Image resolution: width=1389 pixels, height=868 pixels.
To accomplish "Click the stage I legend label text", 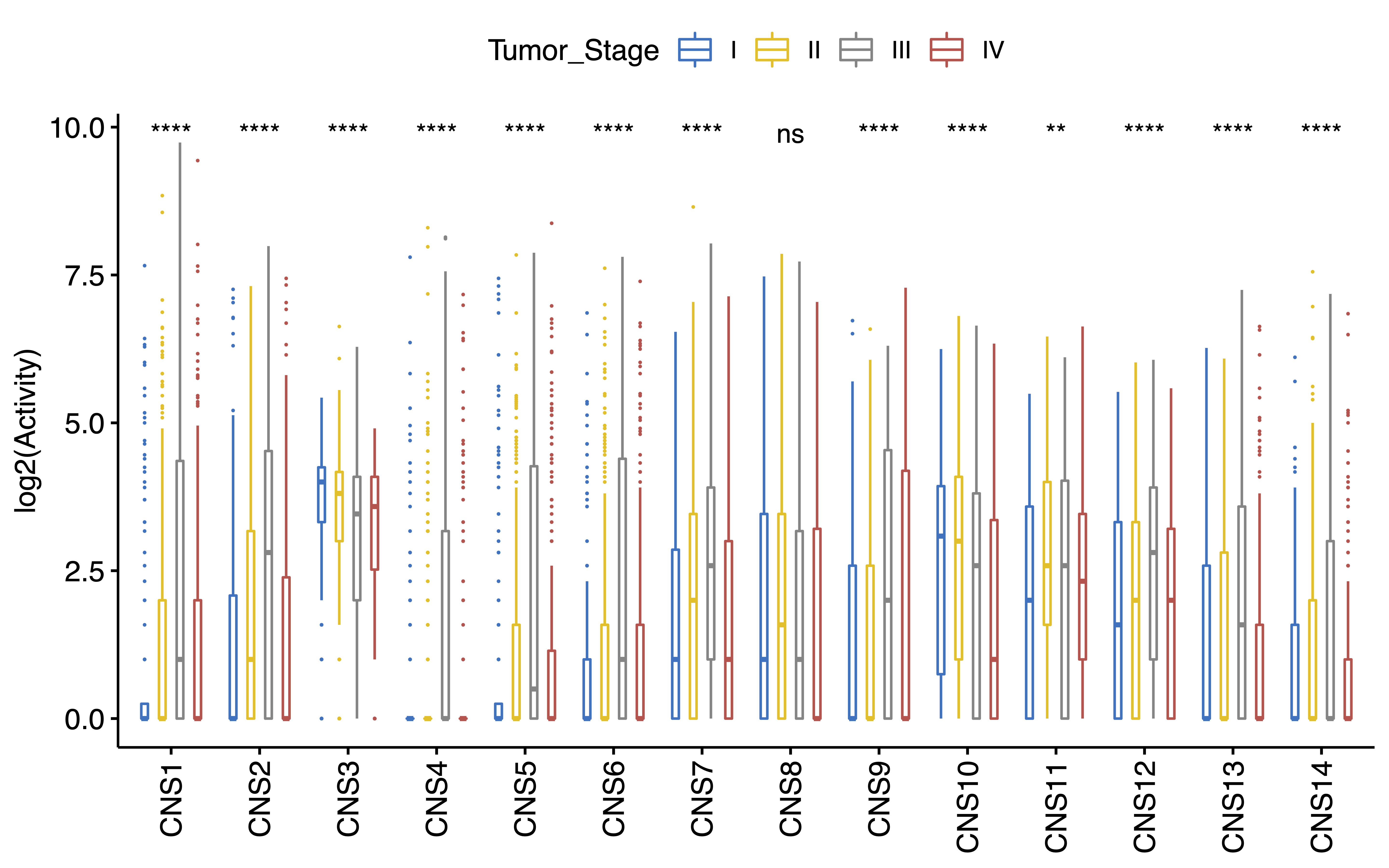I will click(x=734, y=50).
